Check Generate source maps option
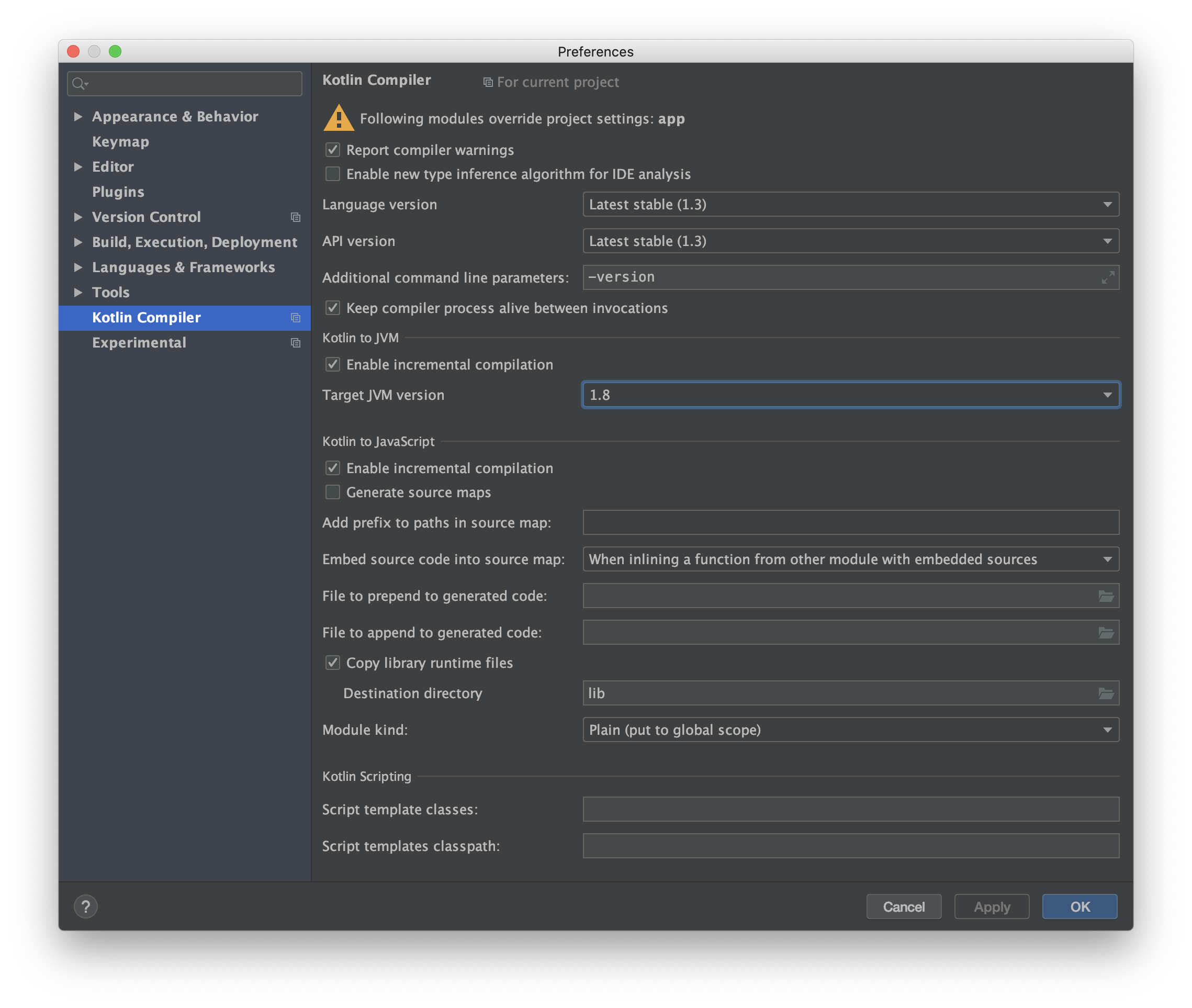This screenshot has height=1008, width=1192. tap(333, 492)
